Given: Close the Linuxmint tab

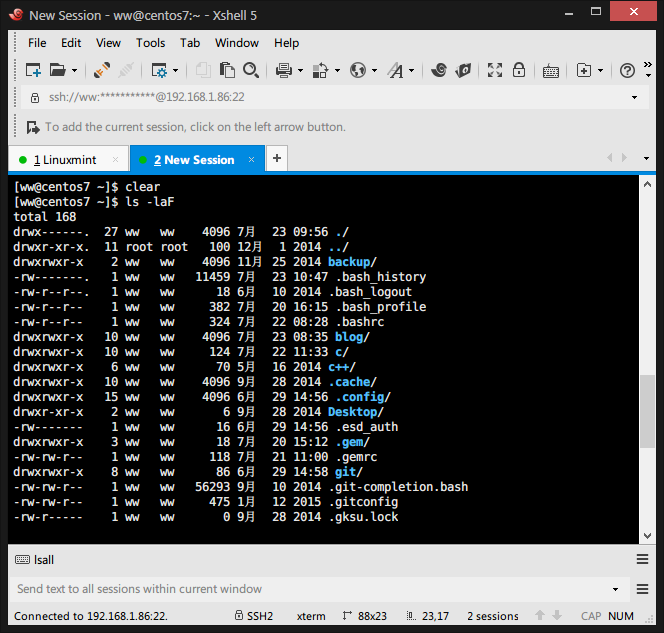Looking at the screenshot, I should [115, 160].
